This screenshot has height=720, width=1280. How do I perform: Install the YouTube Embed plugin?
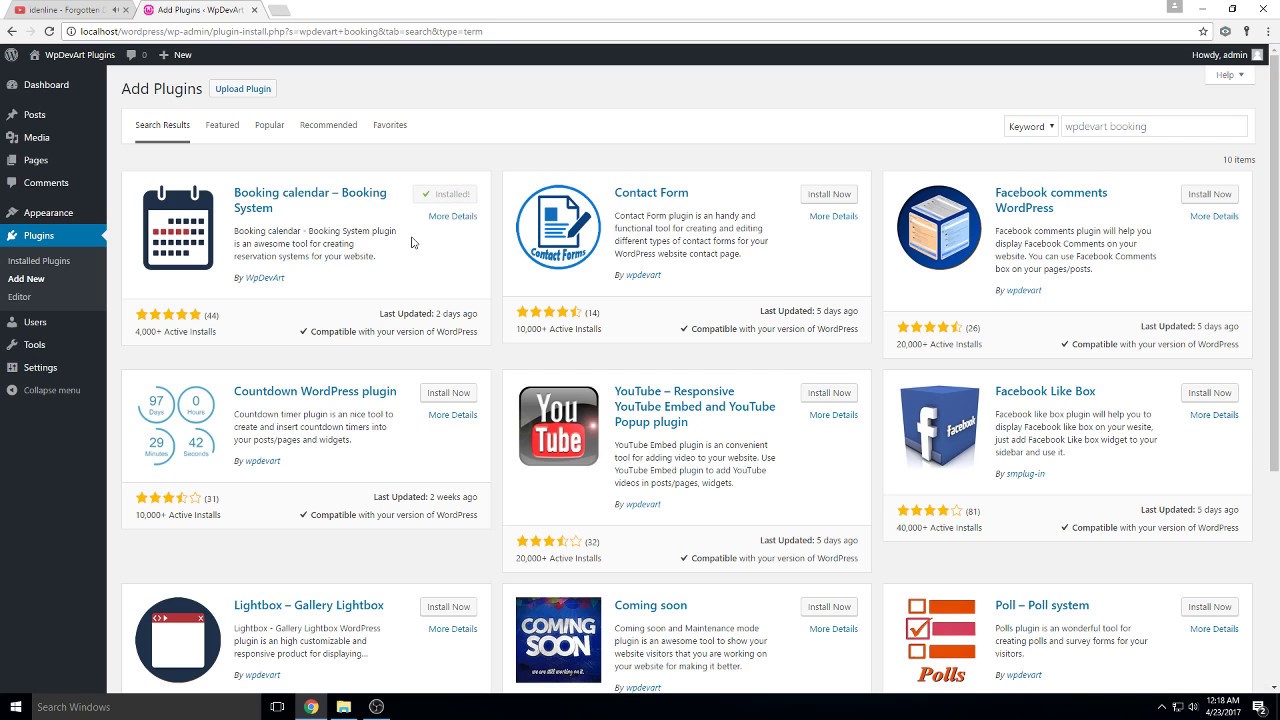coord(829,393)
